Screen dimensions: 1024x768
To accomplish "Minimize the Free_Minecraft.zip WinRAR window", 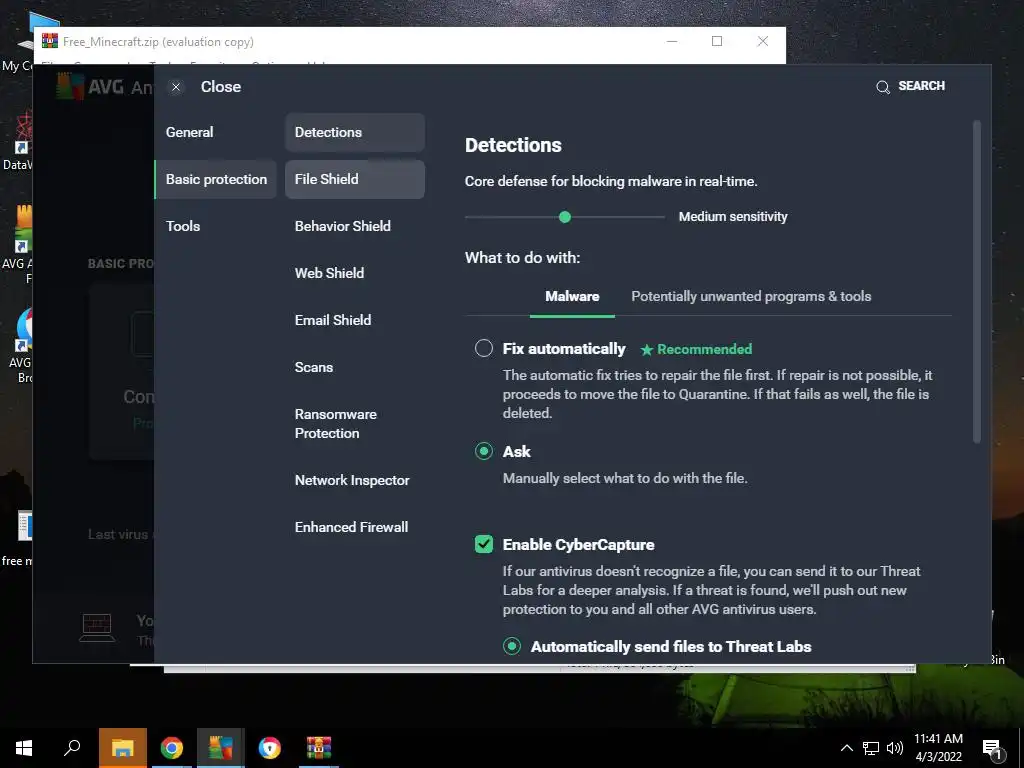I will [x=672, y=41].
